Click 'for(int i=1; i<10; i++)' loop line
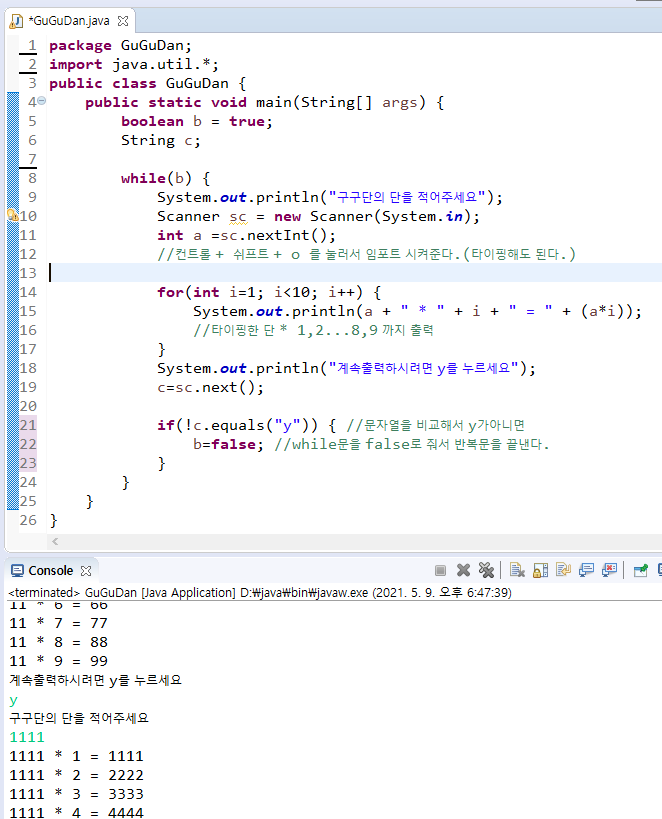This screenshot has width=662, height=819. (x=269, y=292)
